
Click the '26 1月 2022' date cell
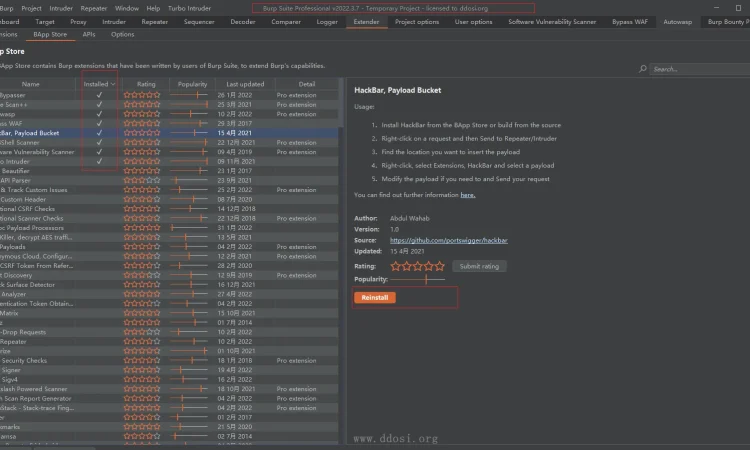click(234, 95)
